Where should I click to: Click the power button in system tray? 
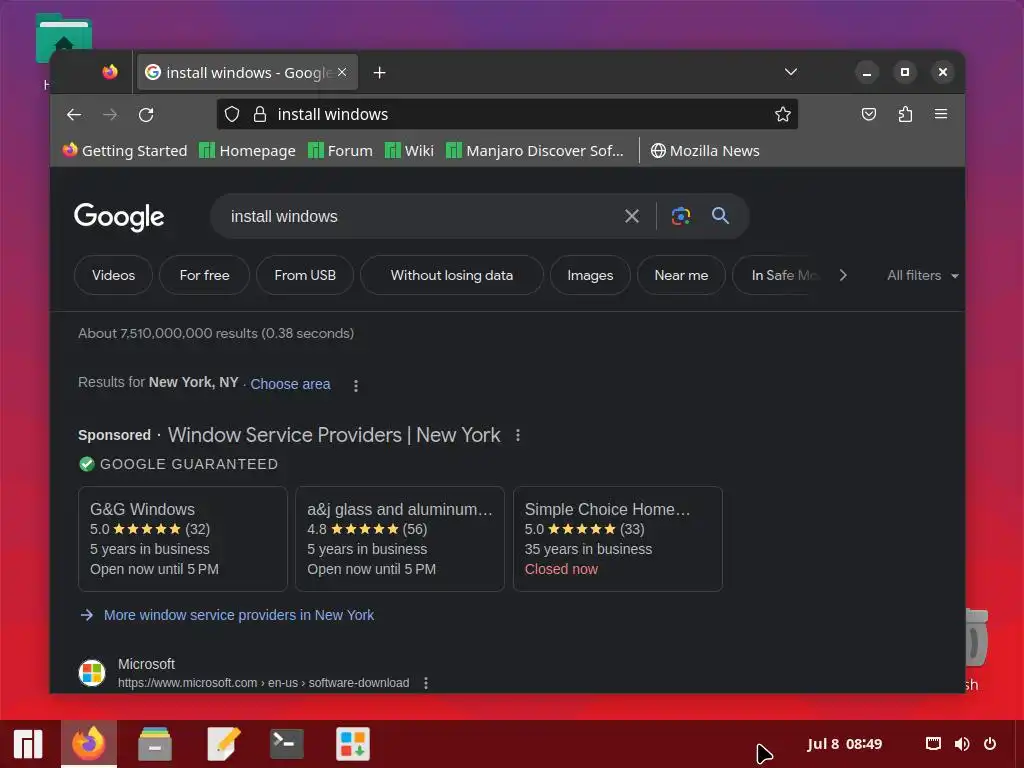(x=990, y=744)
